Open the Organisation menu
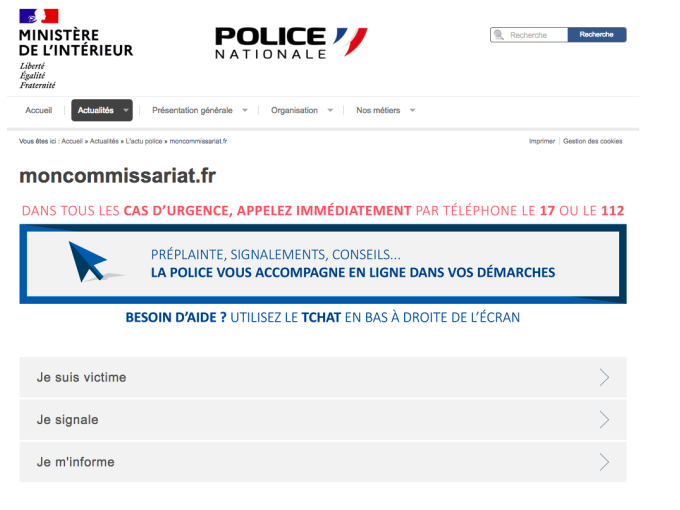The image size is (680, 510). coord(294,110)
